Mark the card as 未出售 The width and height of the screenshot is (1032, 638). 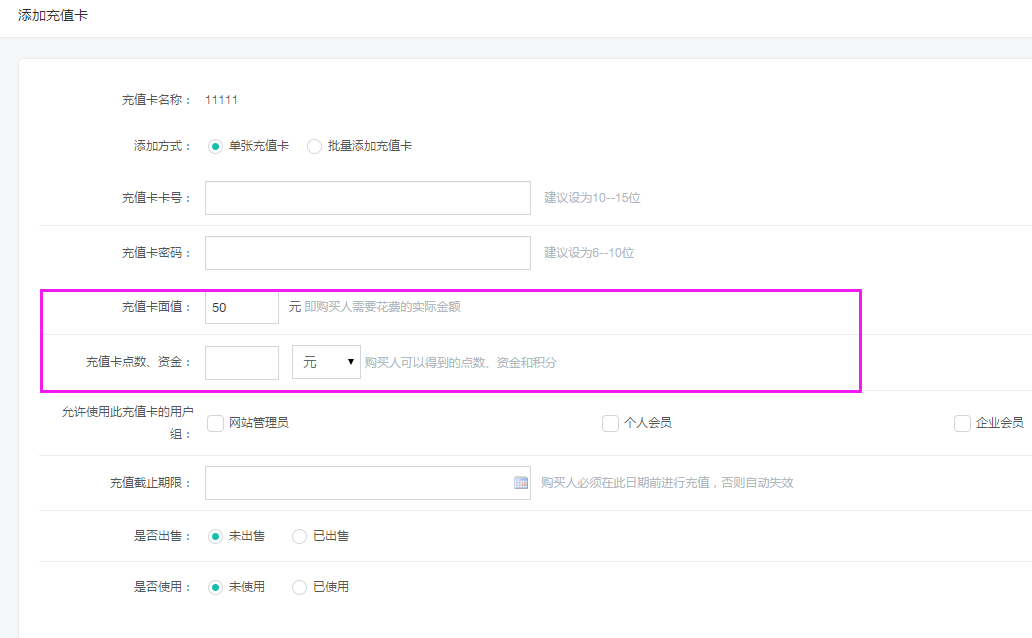[x=215, y=536]
